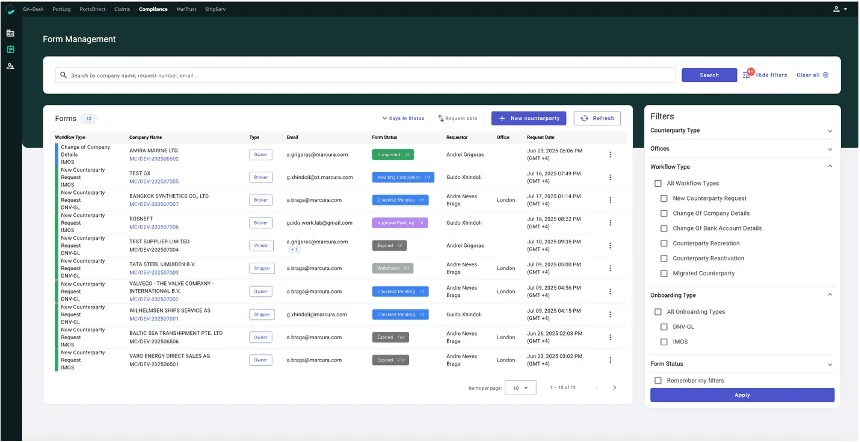Click Hide filters

(x=771, y=75)
